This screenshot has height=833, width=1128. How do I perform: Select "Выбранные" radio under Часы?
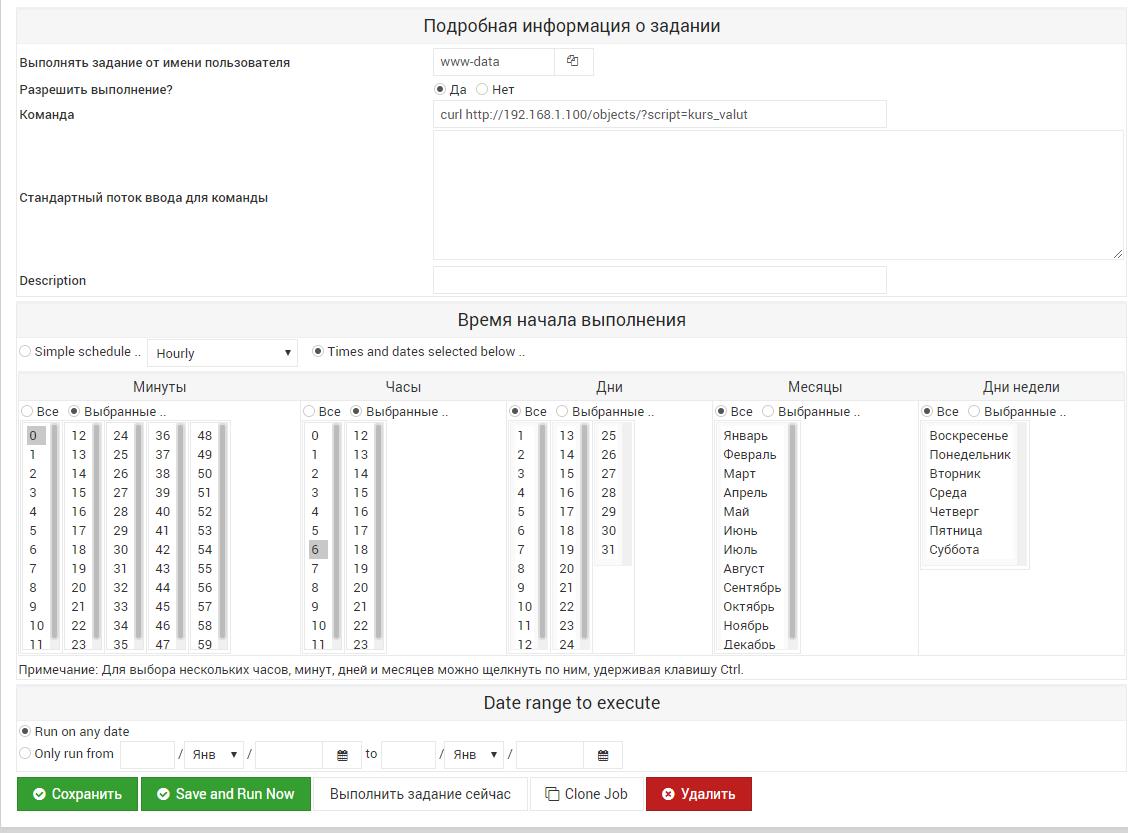tap(356, 411)
